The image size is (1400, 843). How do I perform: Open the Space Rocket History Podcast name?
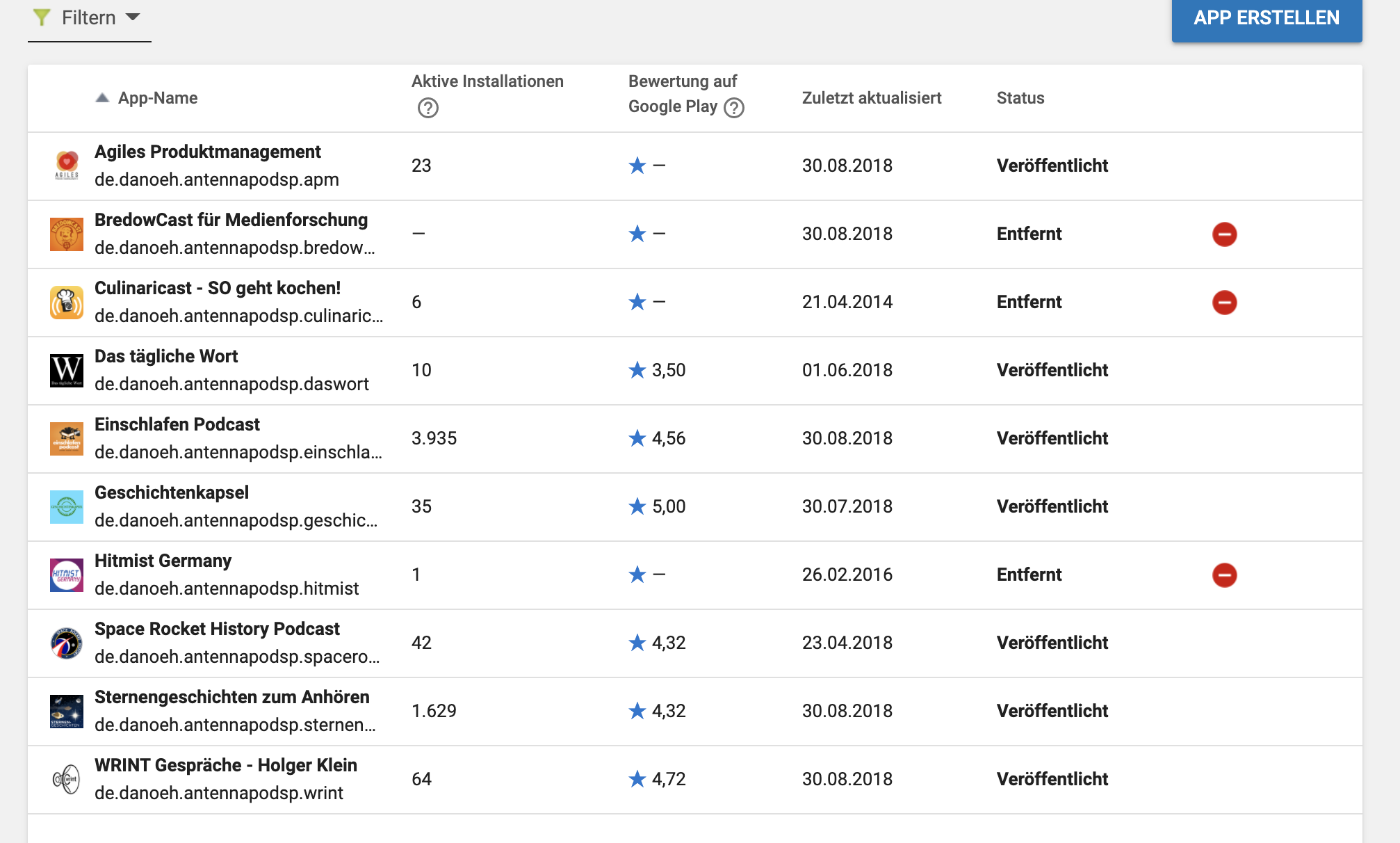tap(218, 629)
